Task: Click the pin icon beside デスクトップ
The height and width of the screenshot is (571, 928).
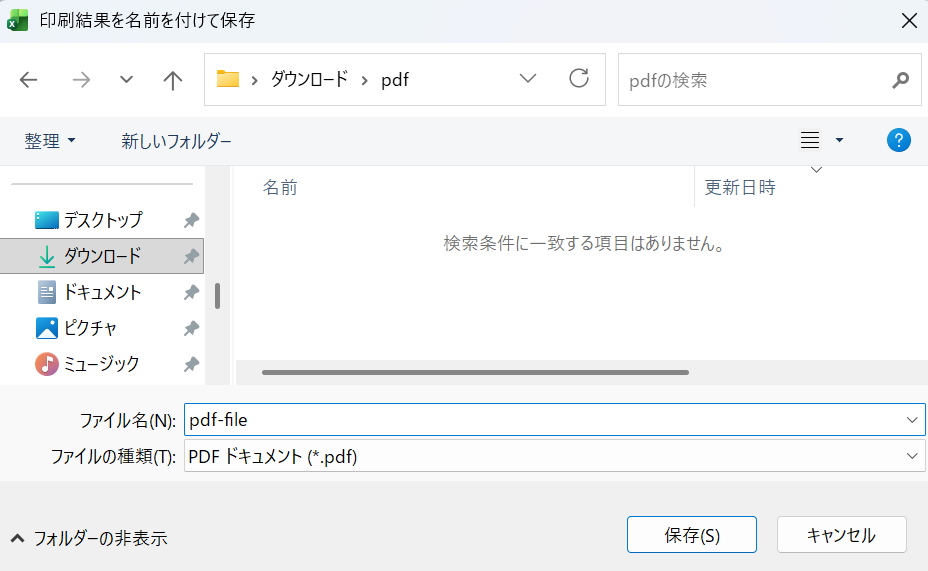Action: point(191,221)
